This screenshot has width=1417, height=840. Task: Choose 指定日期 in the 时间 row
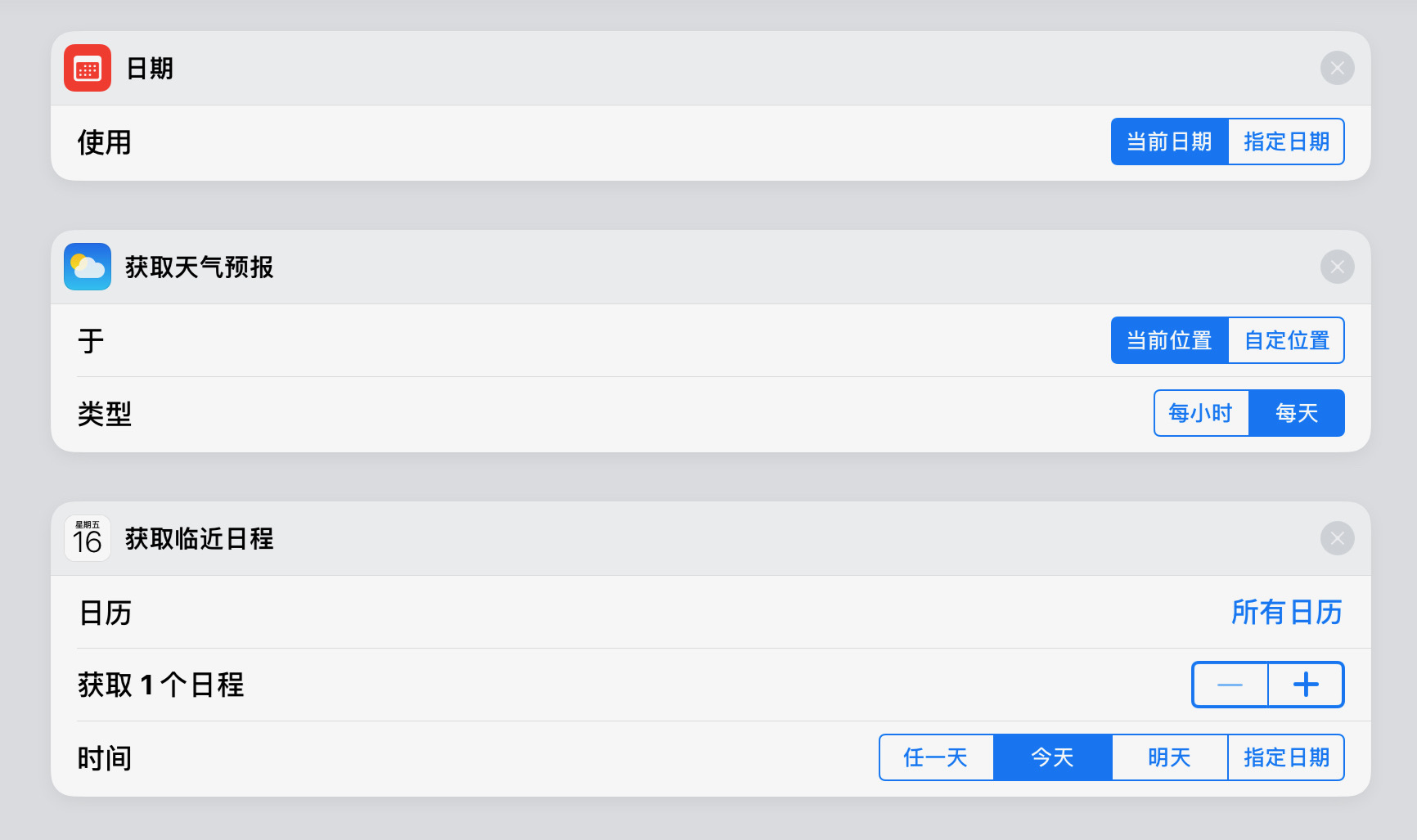(1286, 757)
